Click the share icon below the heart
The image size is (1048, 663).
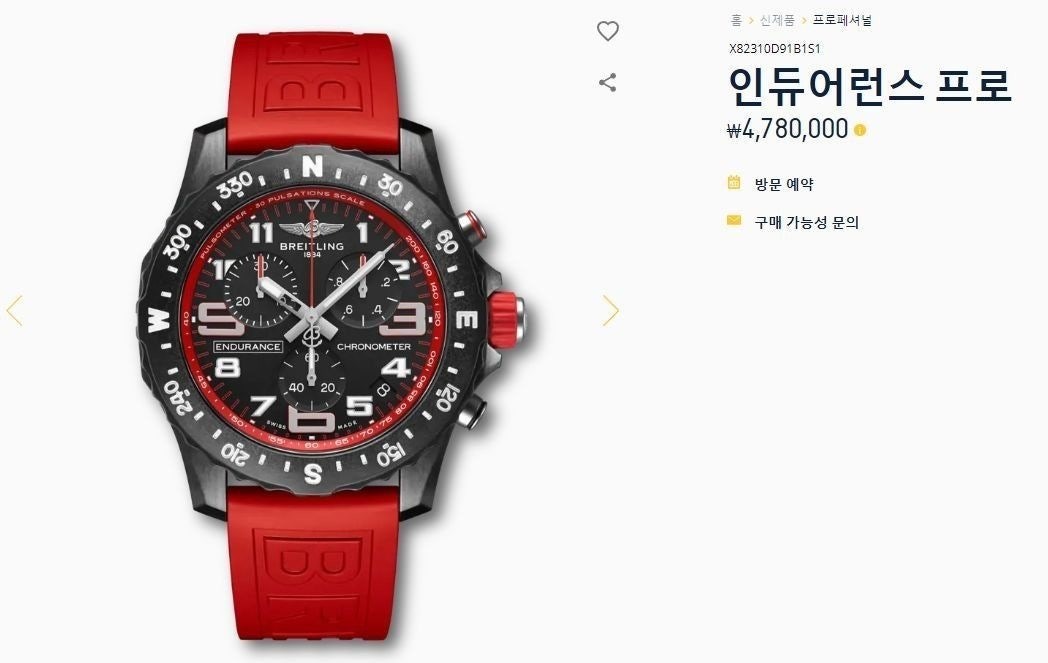tap(608, 83)
